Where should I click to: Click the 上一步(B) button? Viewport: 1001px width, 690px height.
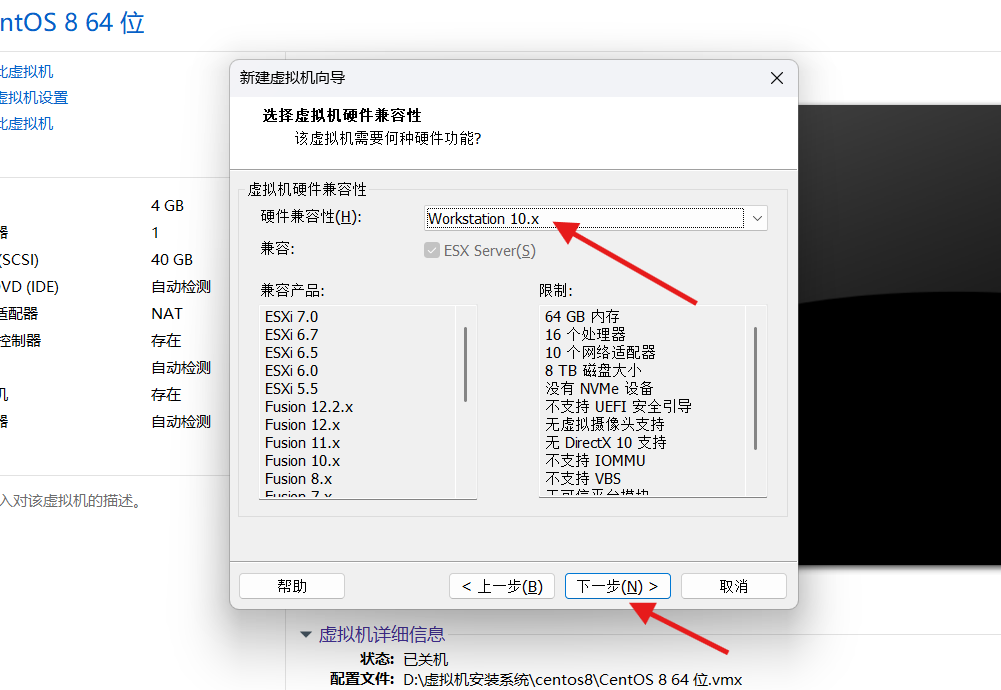point(501,586)
